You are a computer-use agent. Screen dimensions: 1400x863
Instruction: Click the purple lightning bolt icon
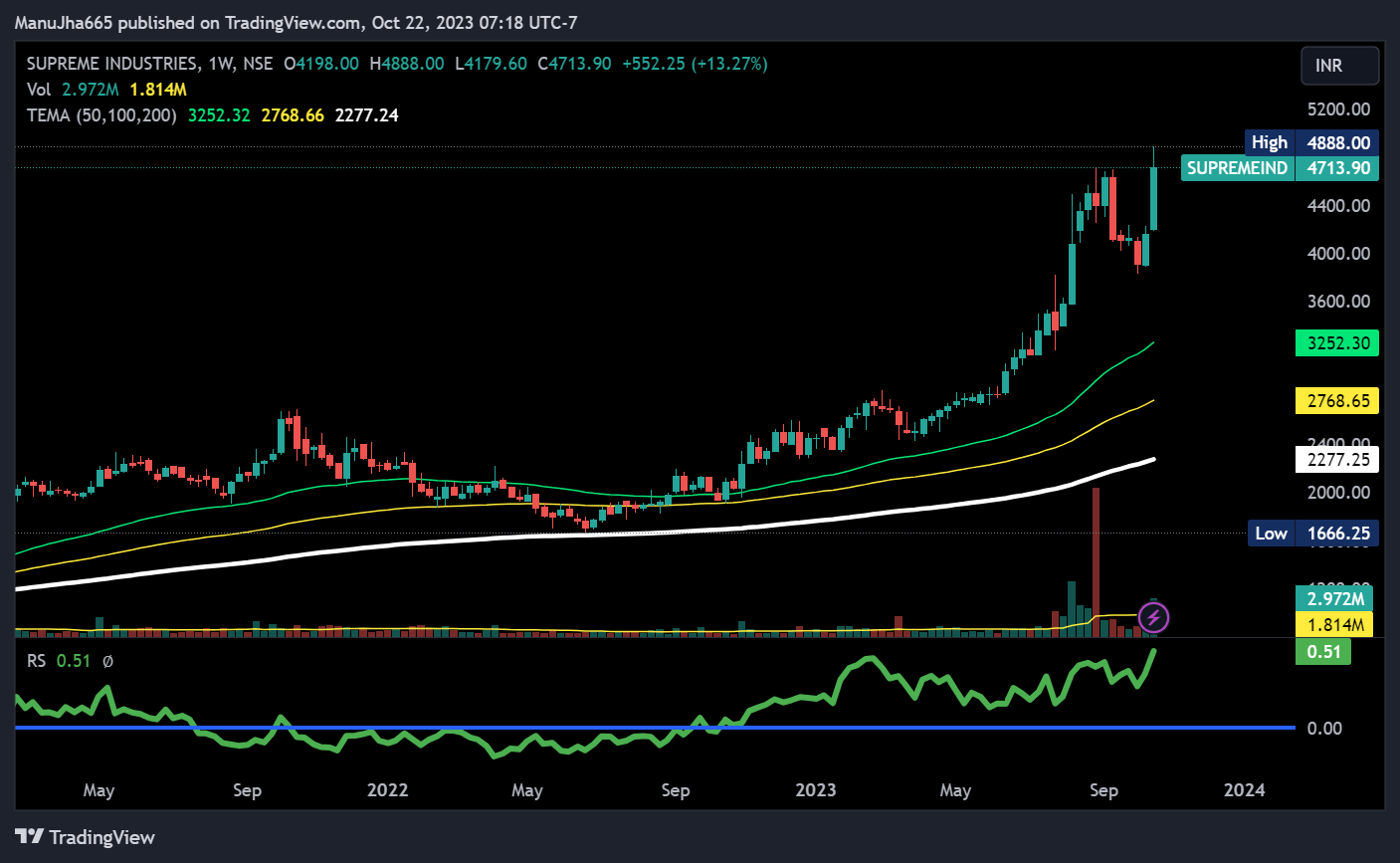(x=1153, y=618)
